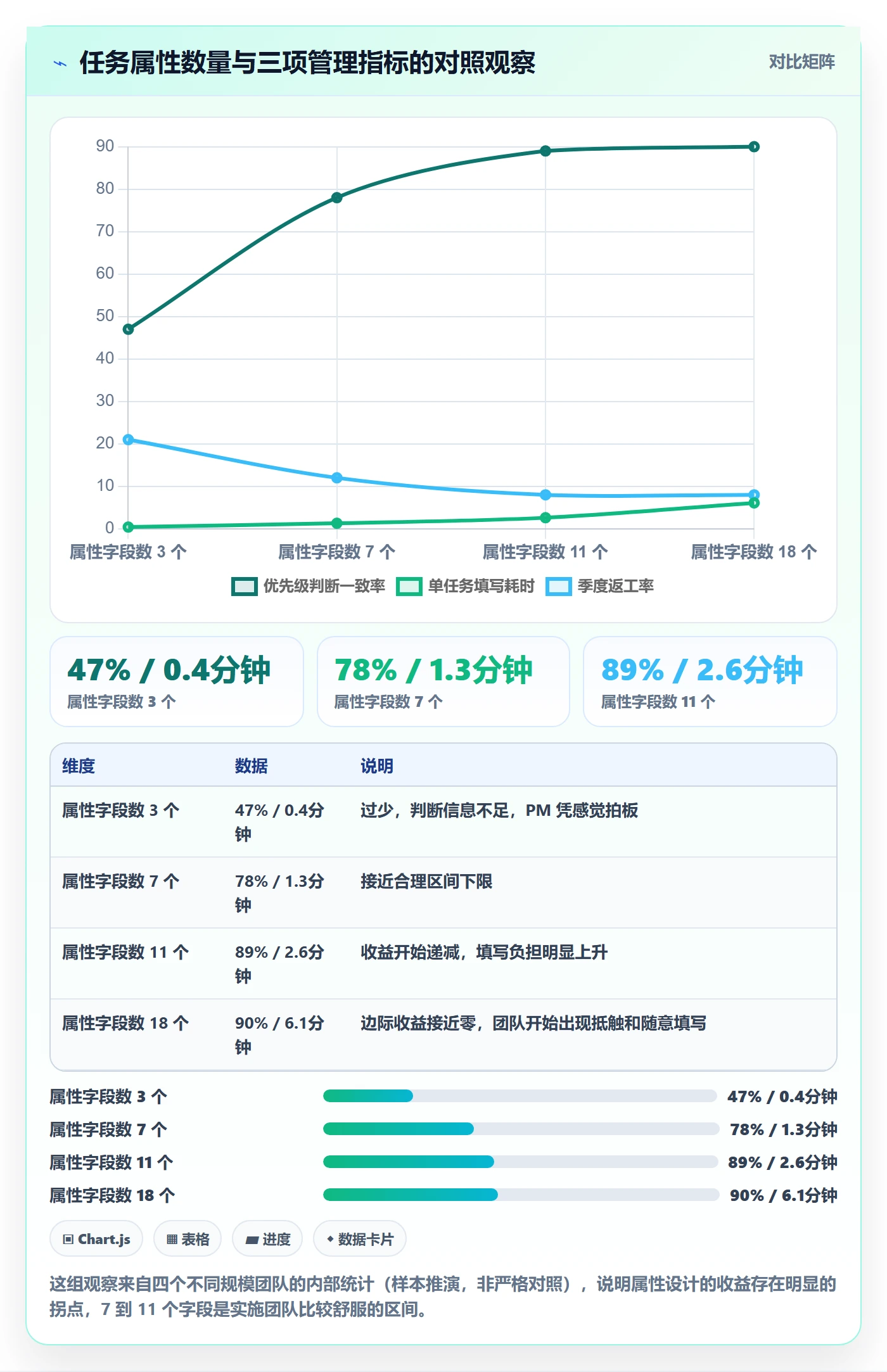Click the blue point above 属性字段数 7 个
Screen dimensions: 887x1372
(x=337, y=478)
